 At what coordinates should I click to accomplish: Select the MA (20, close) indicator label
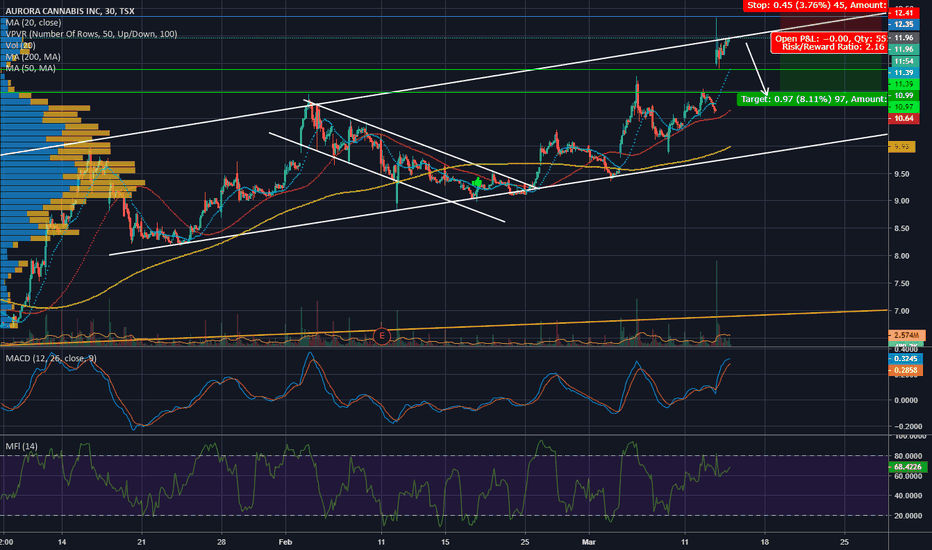(x=33, y=23)
